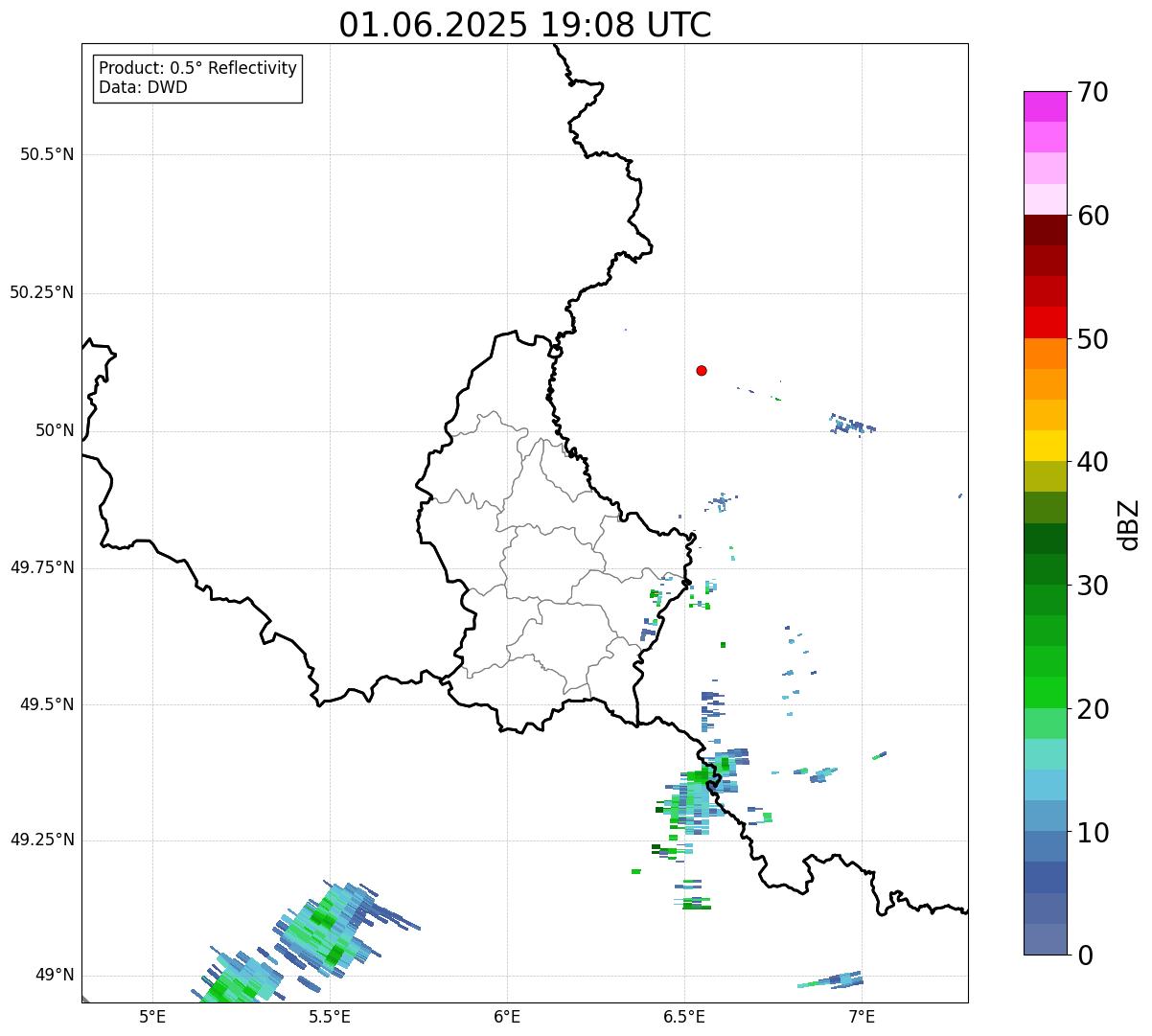
Task: Click the plot title '01.06.2025 19:08 UTC'
Action: [525, 25]
